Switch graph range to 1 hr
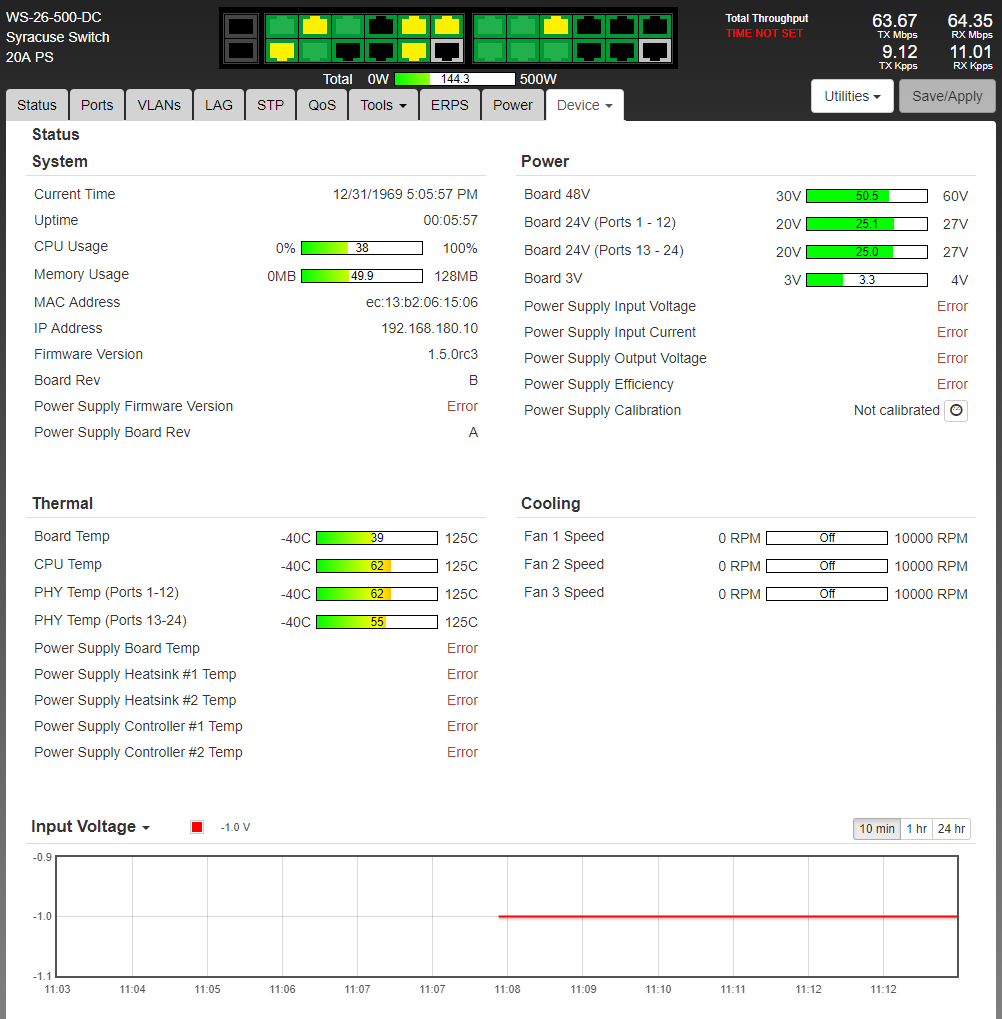The height and width of the screenshot is (1019, 1002). tap(916, 828)
